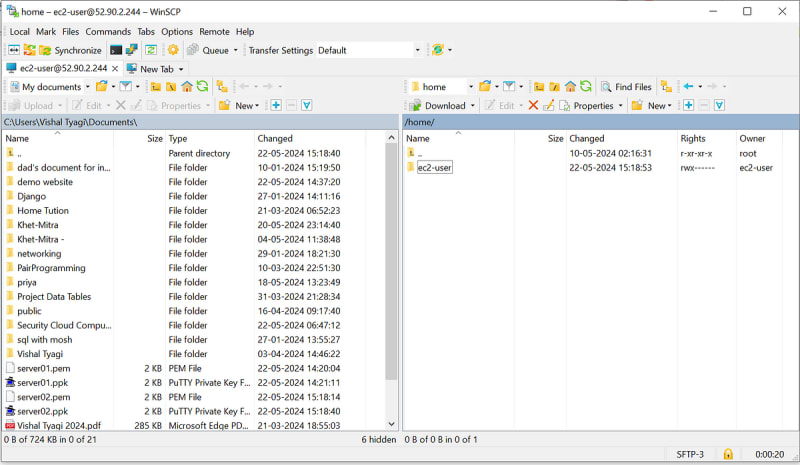Navigate back with the remote panel blue arrow
The width and height of the screenshot is (800, 465).
click(688, 87)
